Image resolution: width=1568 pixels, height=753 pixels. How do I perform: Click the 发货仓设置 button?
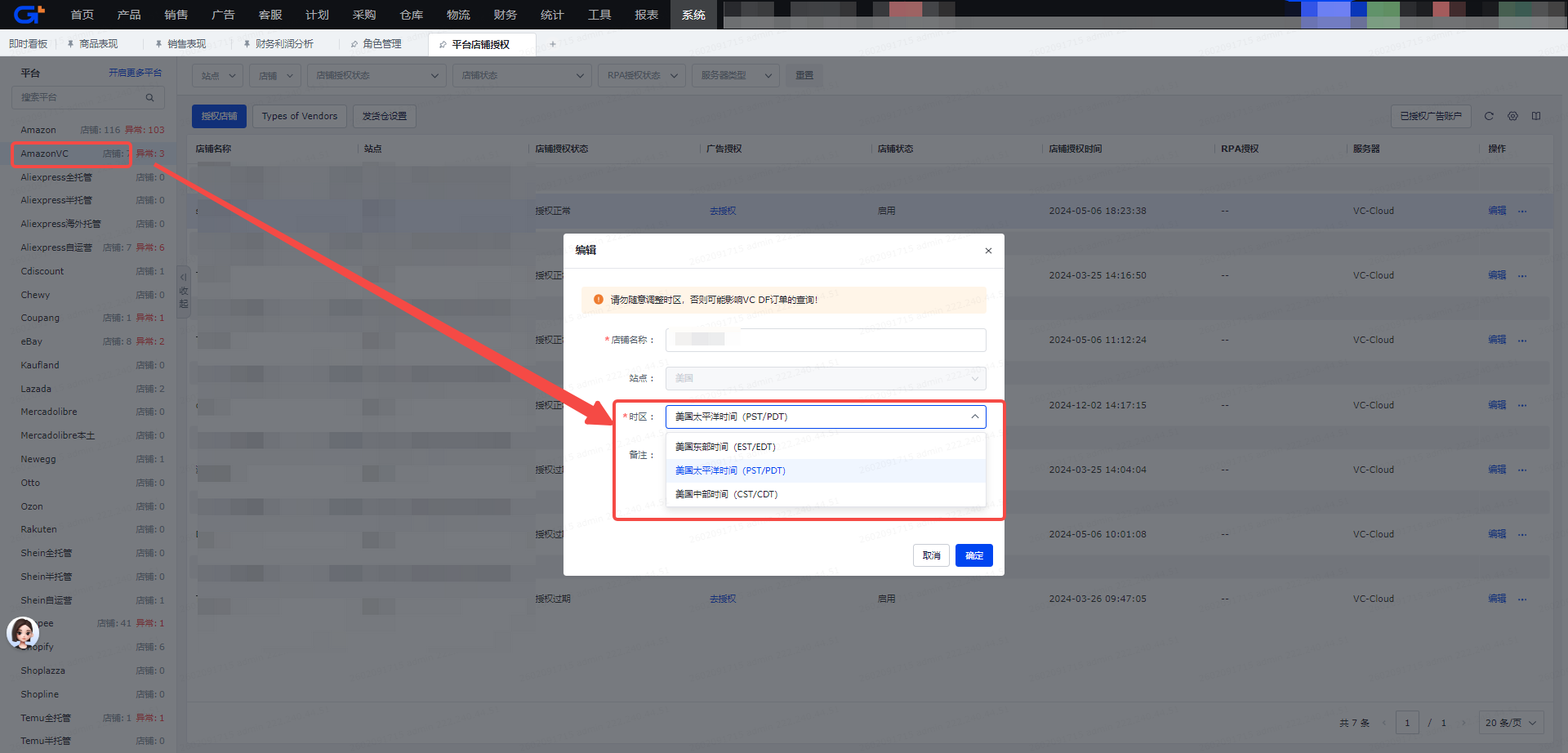click(385, 116)
